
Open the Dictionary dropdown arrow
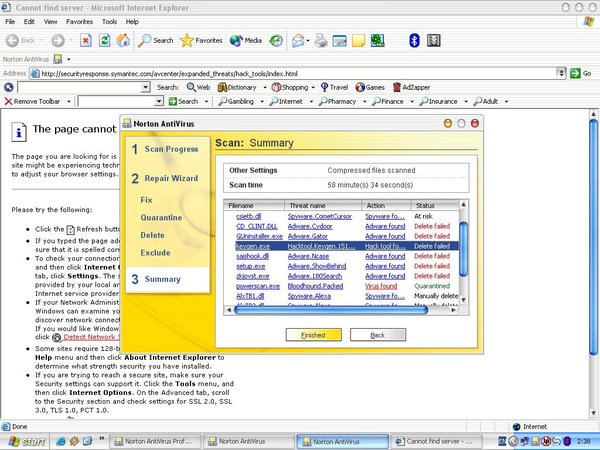(265, 87)
